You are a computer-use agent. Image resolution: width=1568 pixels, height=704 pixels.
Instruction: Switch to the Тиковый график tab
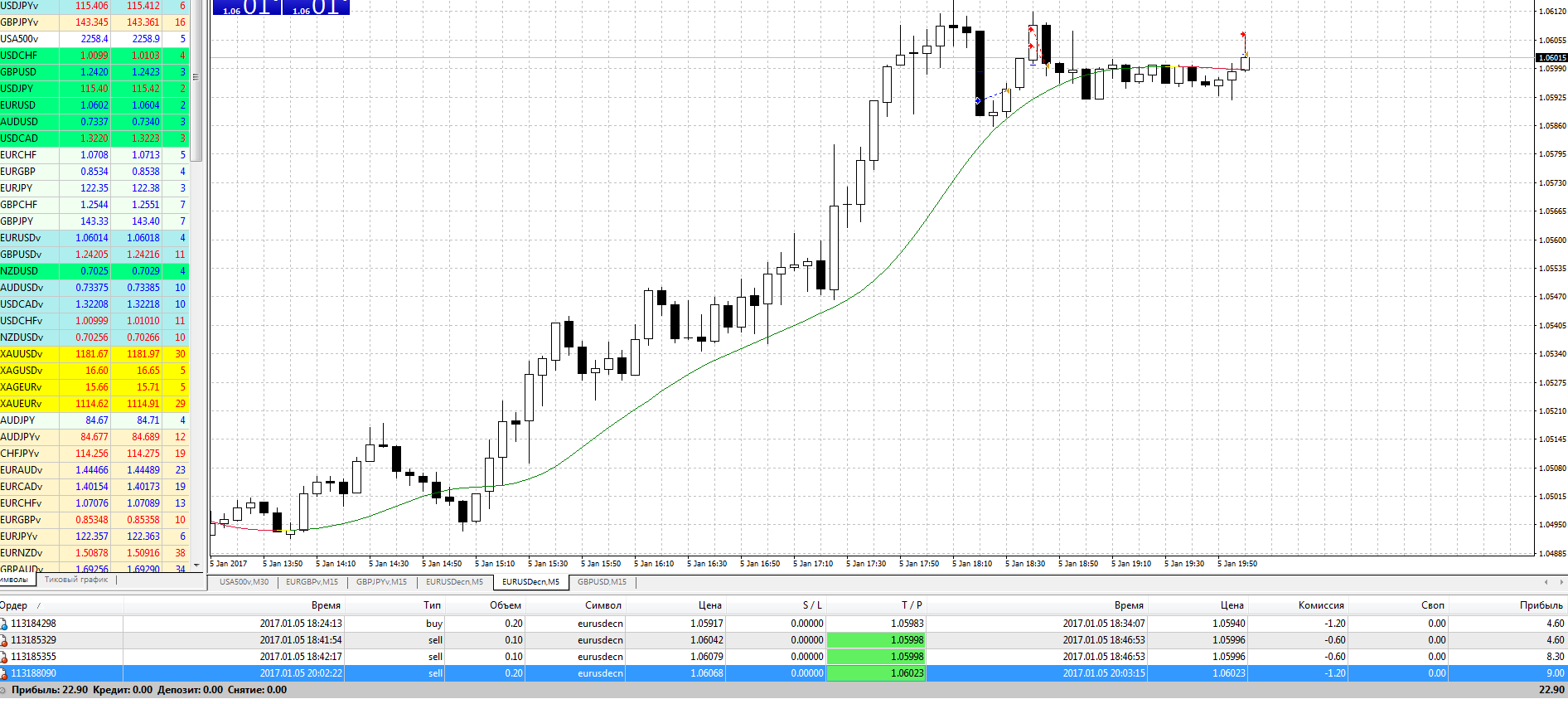76,580
